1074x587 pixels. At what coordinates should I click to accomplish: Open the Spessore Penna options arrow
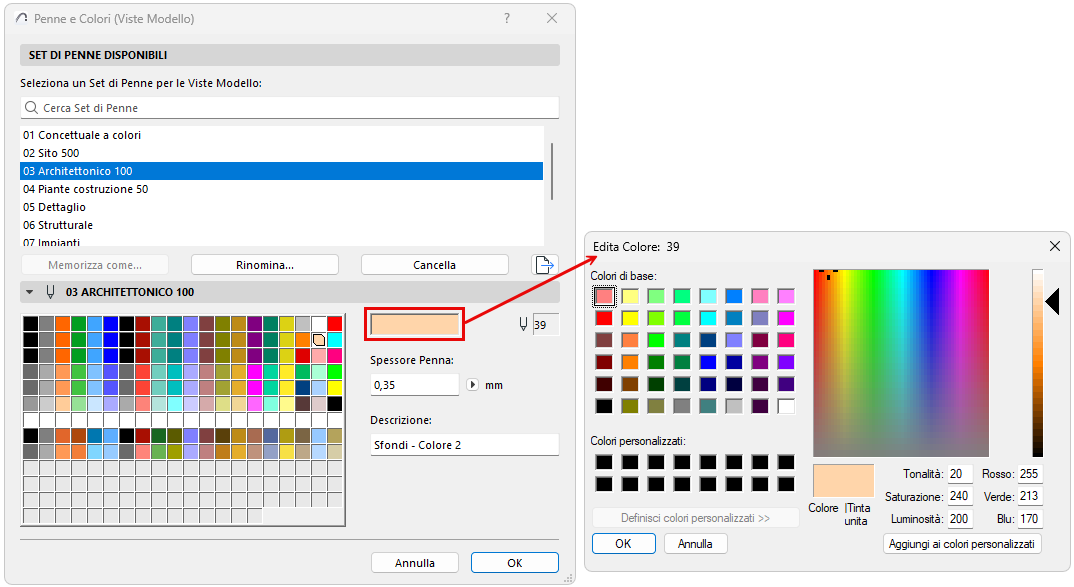[x=471, y=384]
